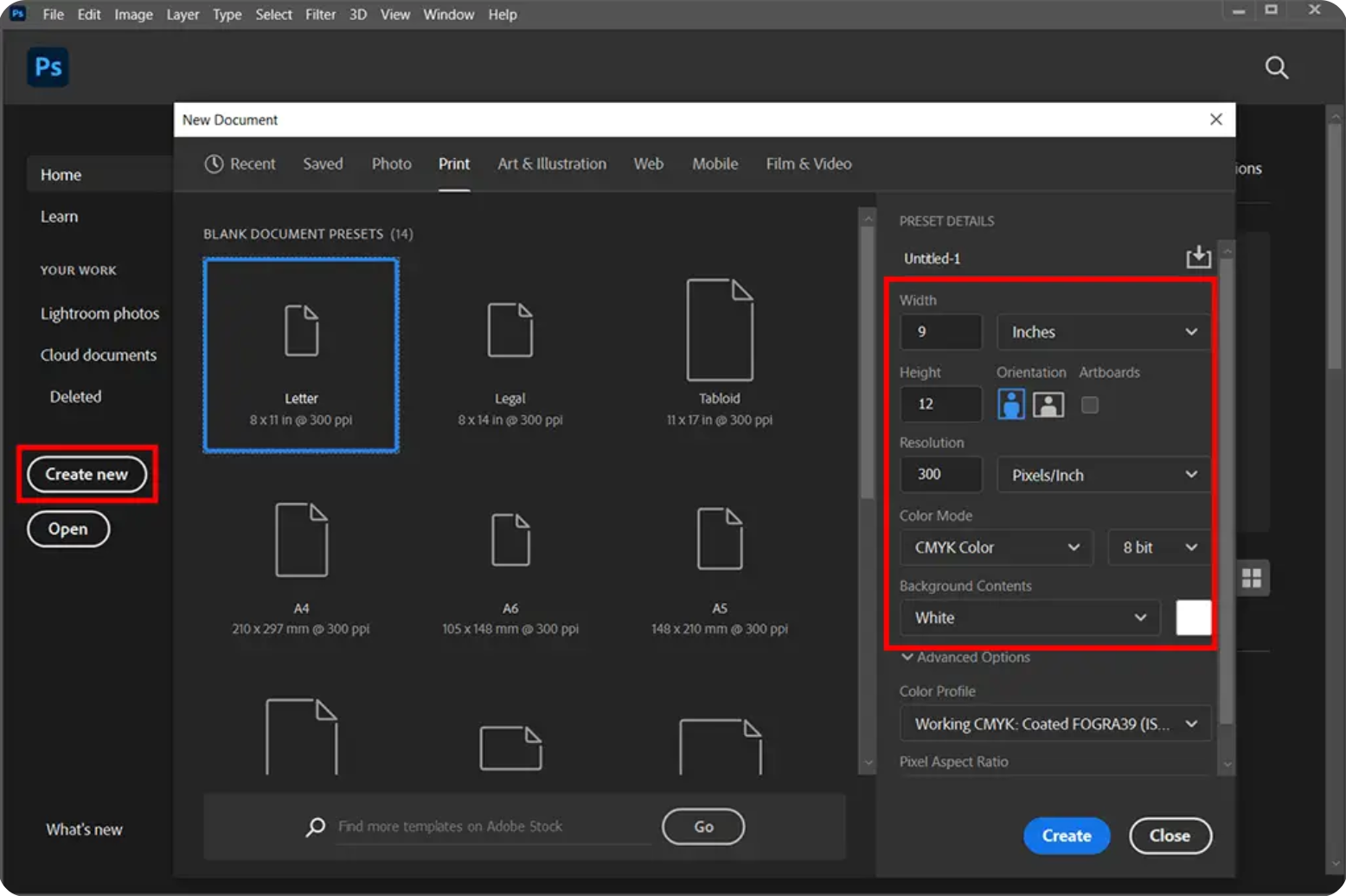Select the landscape orientation icon

pos(1048,404)
